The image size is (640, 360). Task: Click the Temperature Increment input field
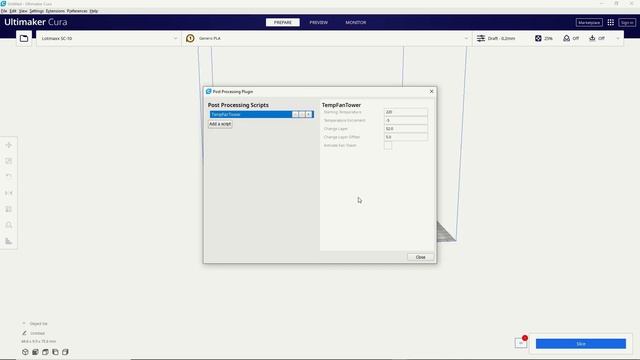click(406, 120)
